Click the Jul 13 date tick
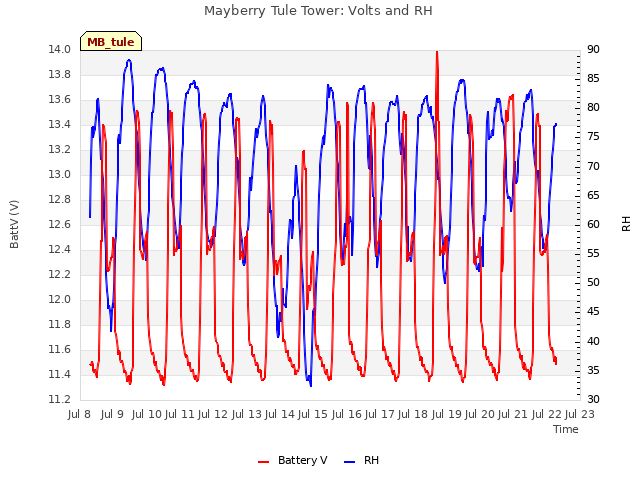 point(247,415)
